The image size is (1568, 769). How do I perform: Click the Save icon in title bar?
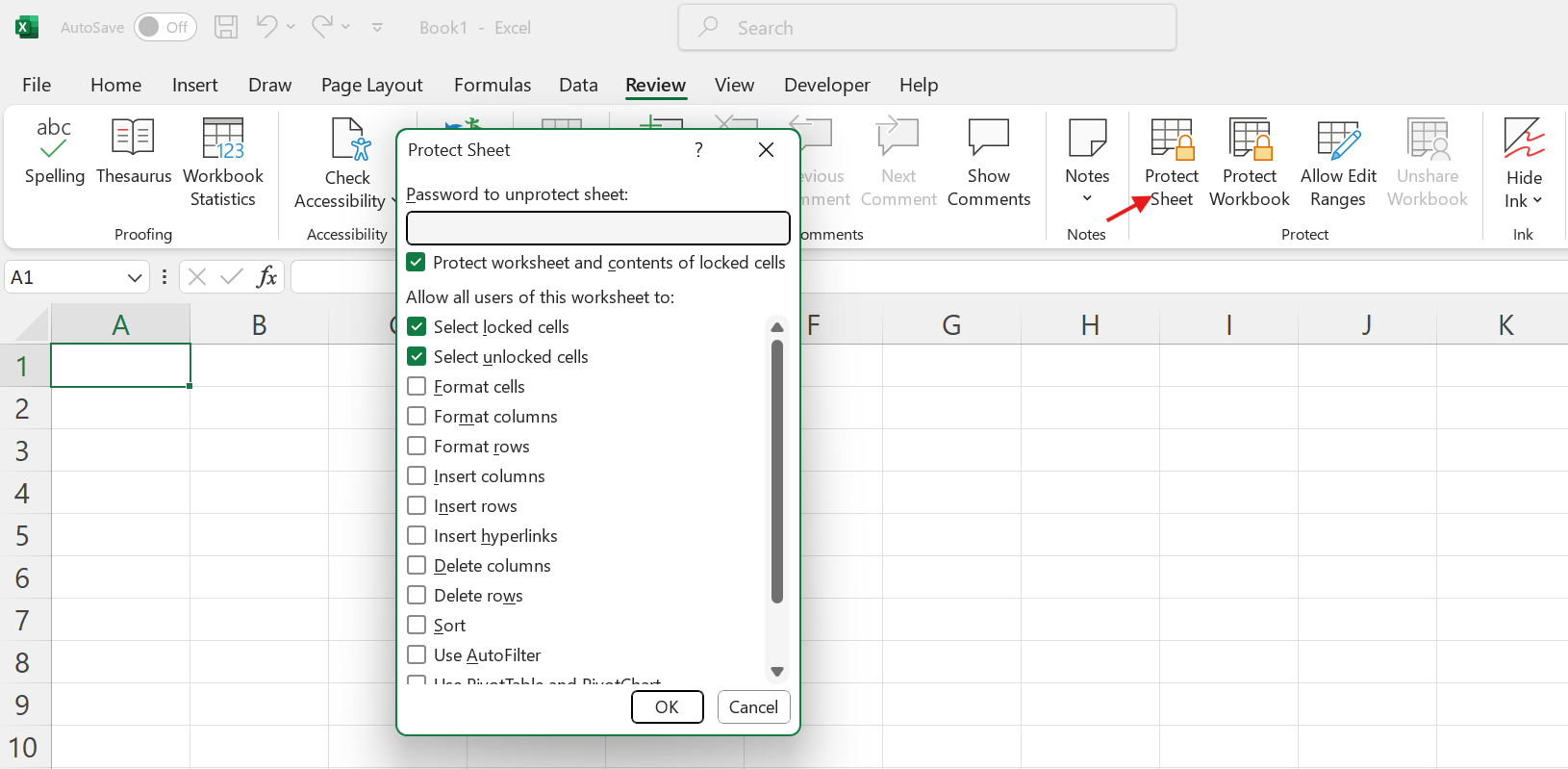pos(226,27)
